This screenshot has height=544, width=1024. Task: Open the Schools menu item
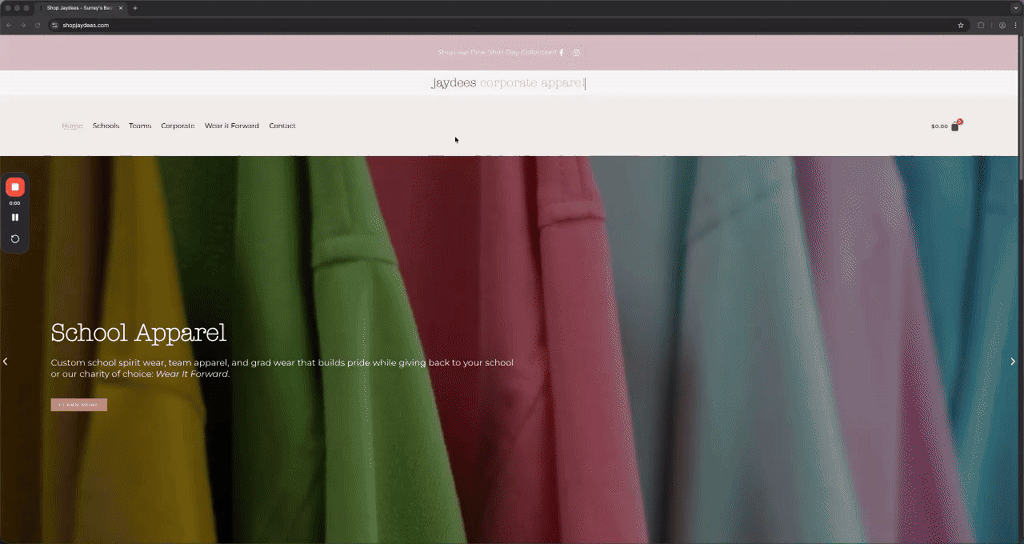tap(106, 126)
